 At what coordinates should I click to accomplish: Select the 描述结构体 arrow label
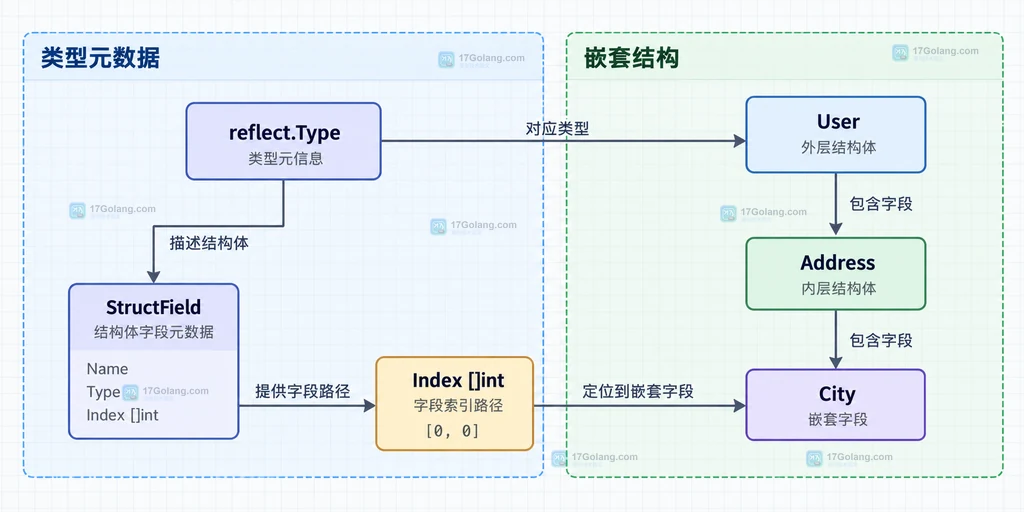tap(209, 243)
